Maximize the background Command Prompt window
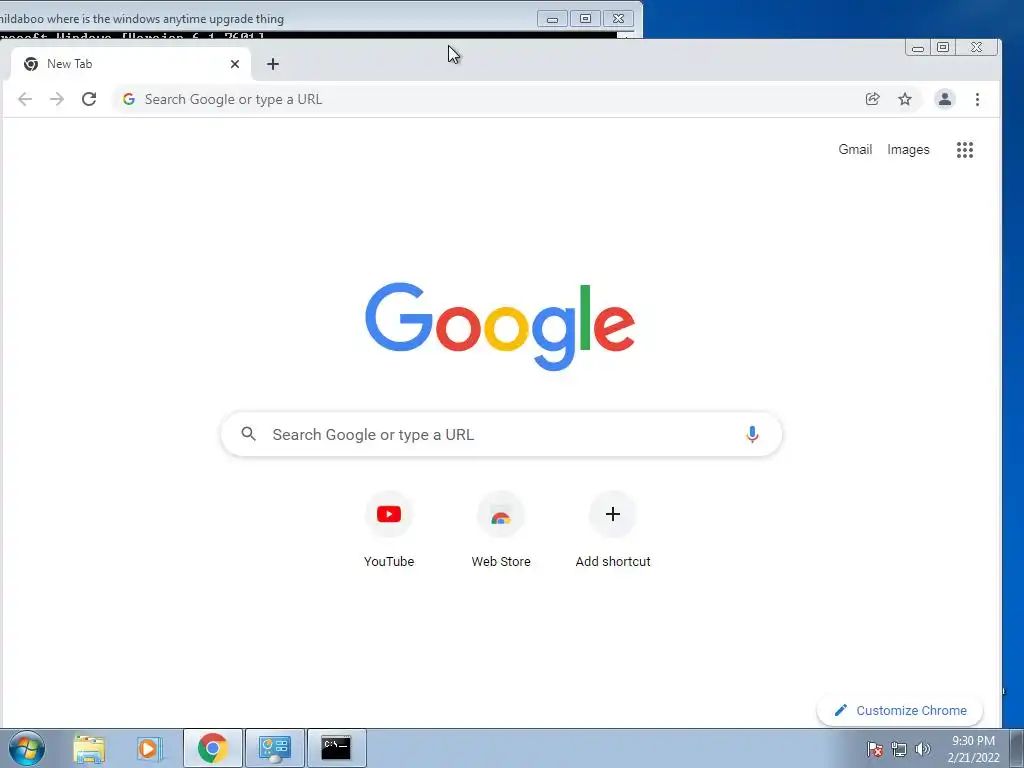Image resolution: width=1024 pixels, height=768 pixels. [x=585, y=19]
